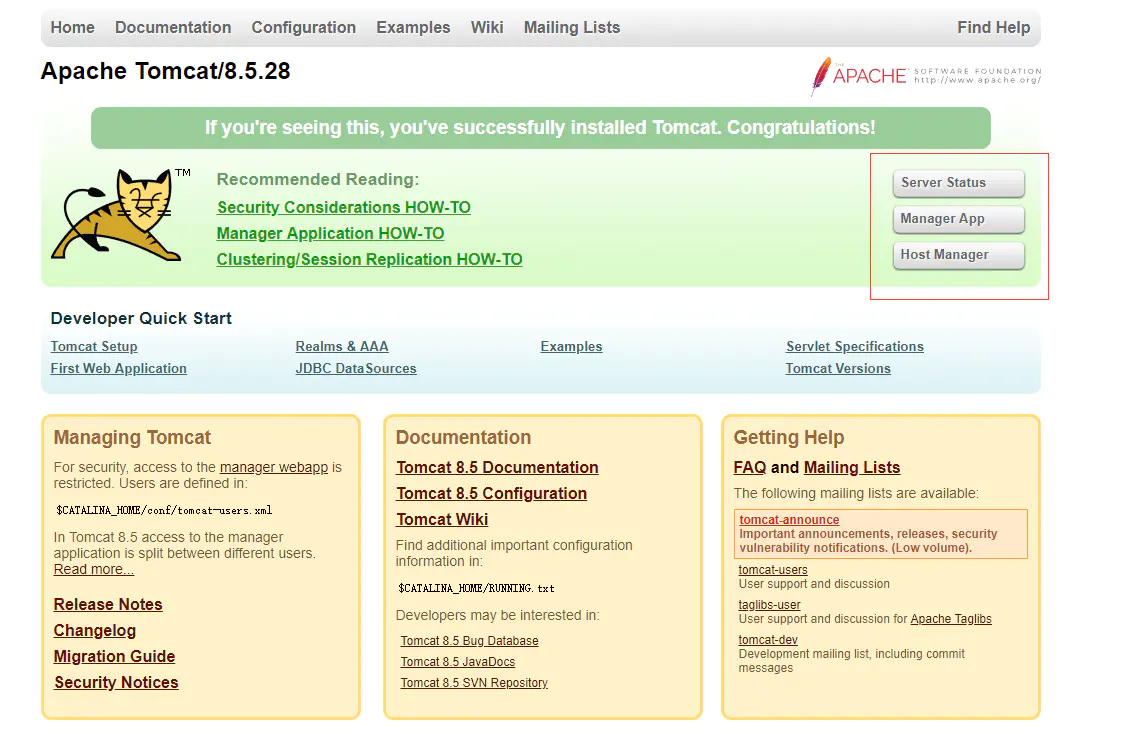
Task: Click the Server Status button
Action: 958,183
